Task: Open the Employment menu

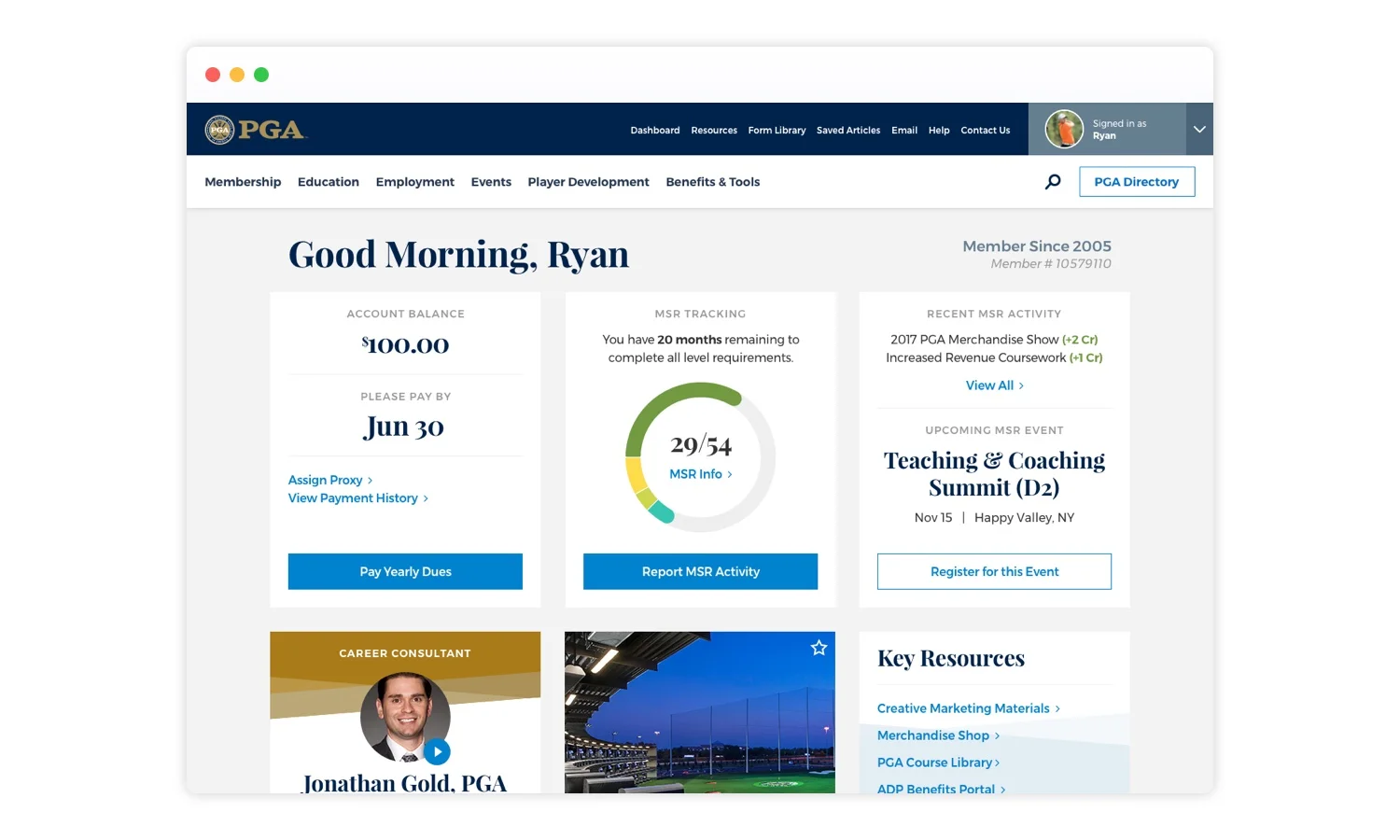Action: tap(415, 182)
